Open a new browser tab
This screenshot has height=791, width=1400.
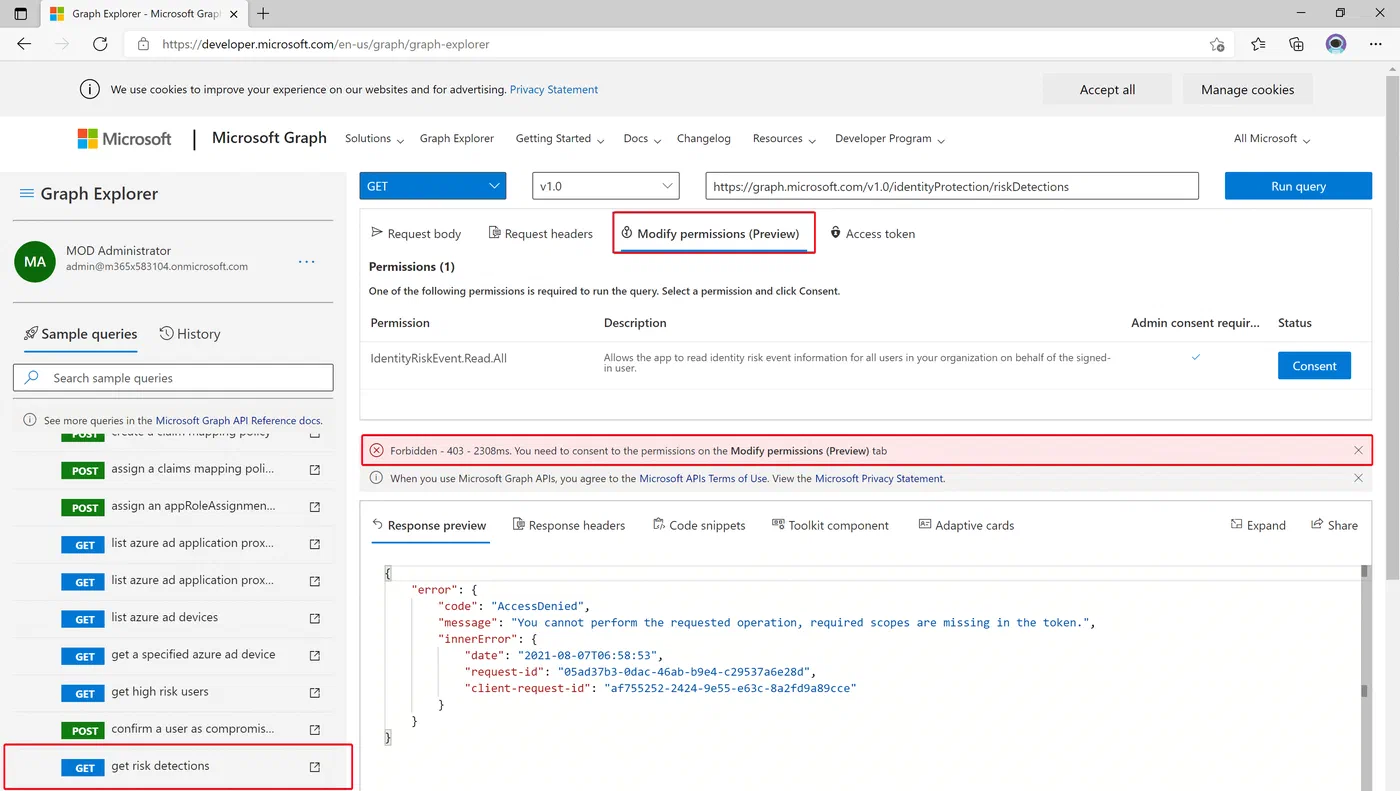264,14
